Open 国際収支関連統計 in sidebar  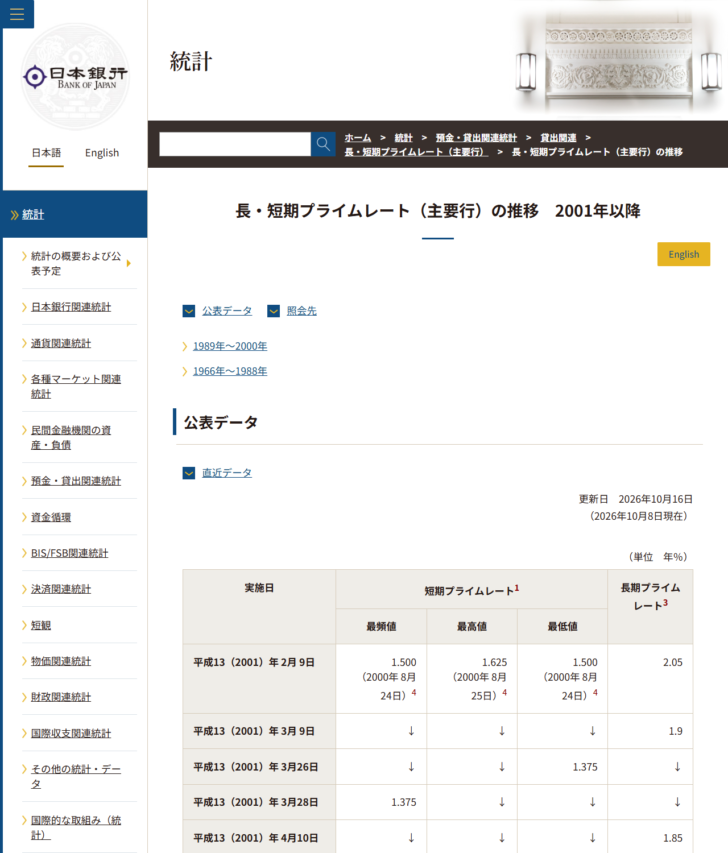coord(71,733)
